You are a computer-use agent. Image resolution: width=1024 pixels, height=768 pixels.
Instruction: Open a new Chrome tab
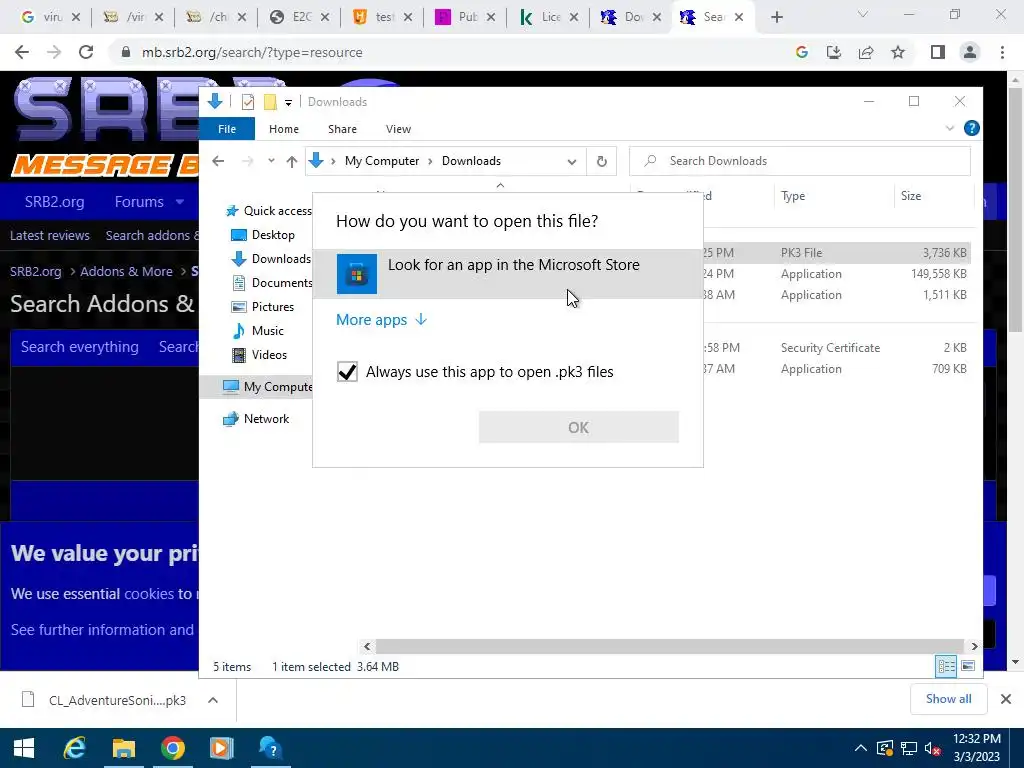(776, 17)
